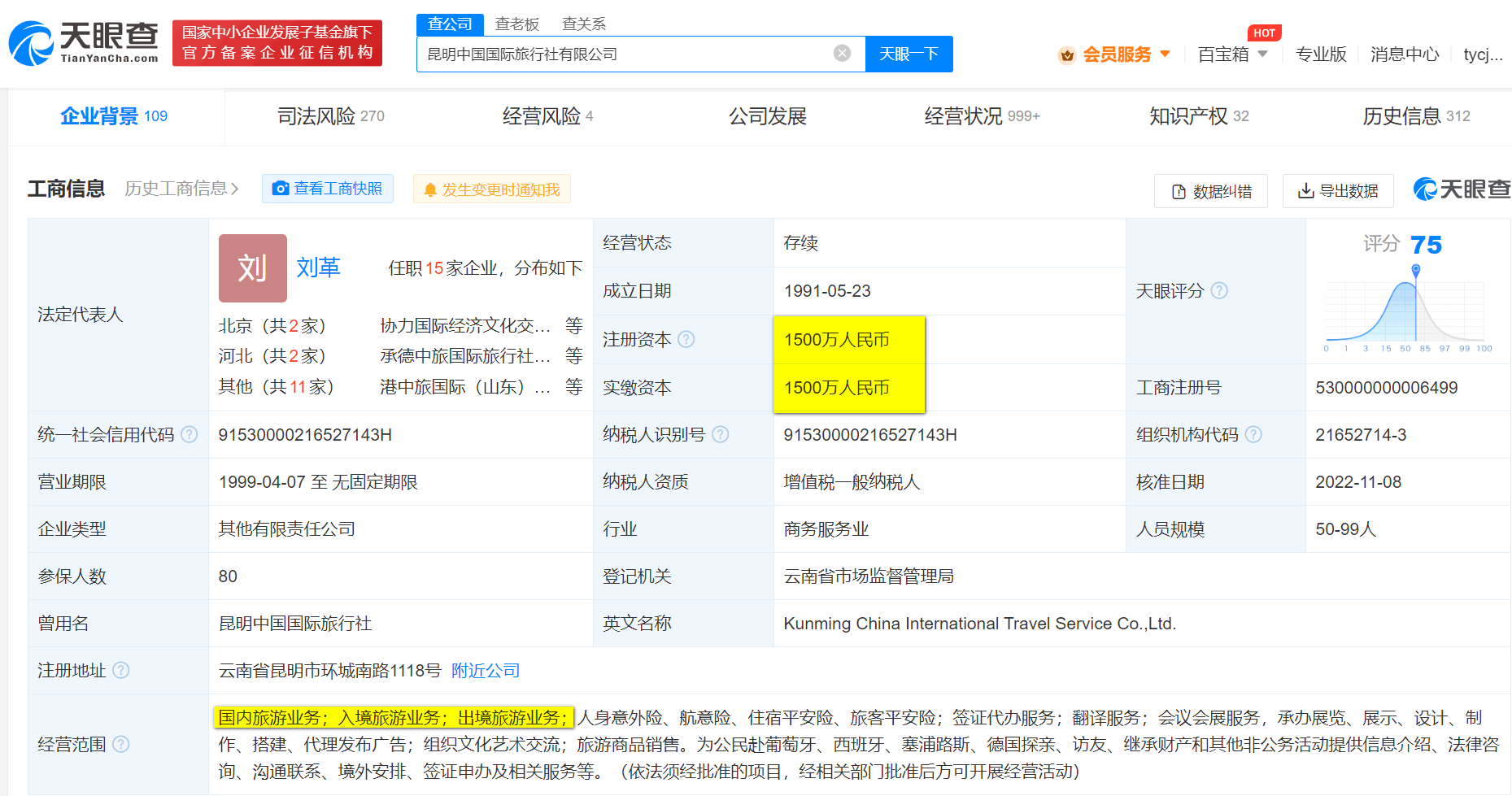Click the 登记机关 value 云南省市场监督管理局
This screenshot has height=796, width=1512.
pyautogui.click(x=869, y=576)
